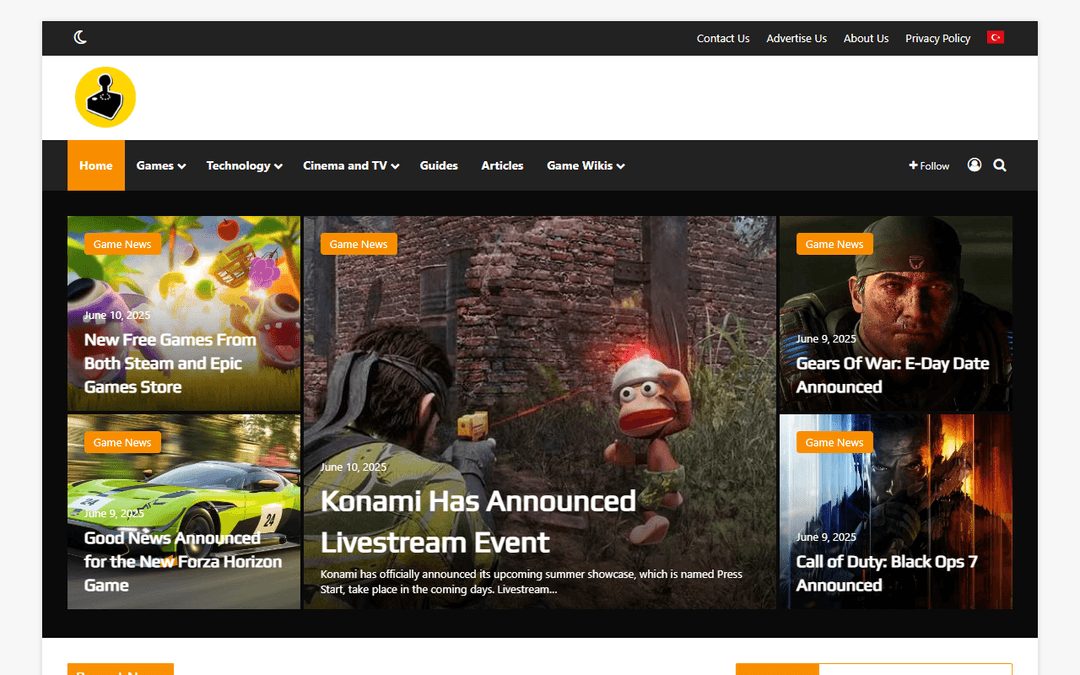Open the Forza Horizon good news headline
The height and width of the screenshot is (675, 1080).
(183, 561)
